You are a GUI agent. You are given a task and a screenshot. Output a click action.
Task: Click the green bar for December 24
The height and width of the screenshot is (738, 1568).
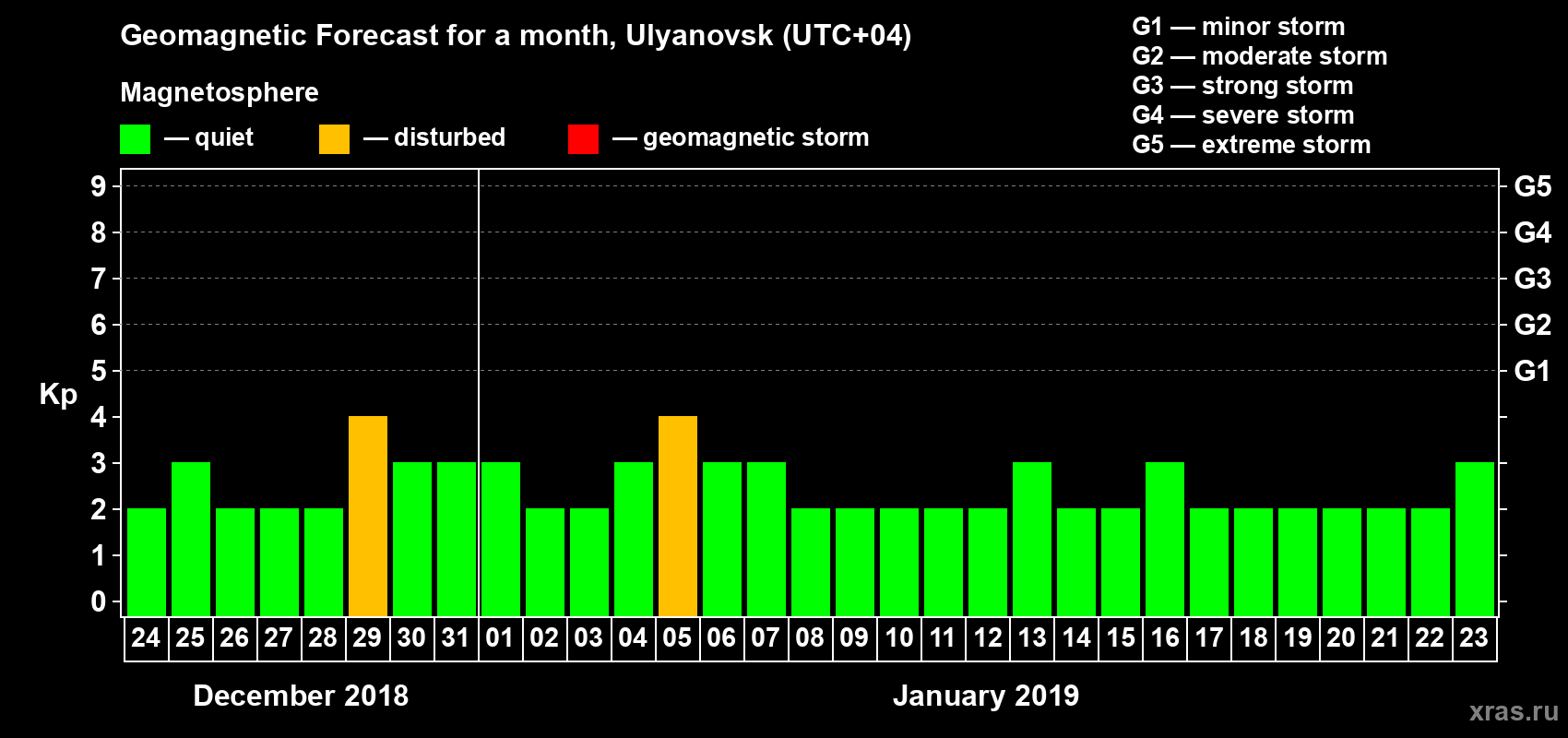147,562
